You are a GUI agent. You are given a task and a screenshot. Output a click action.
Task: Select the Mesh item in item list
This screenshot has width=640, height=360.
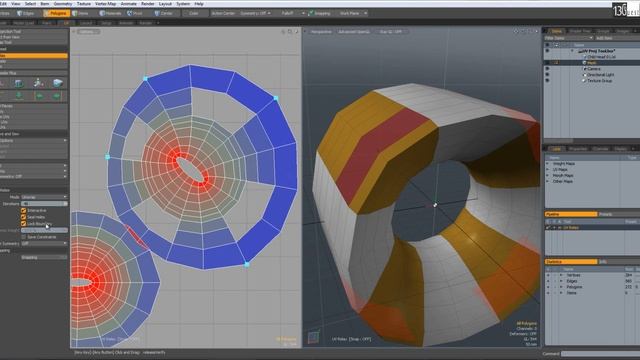[x=591, y=63]
